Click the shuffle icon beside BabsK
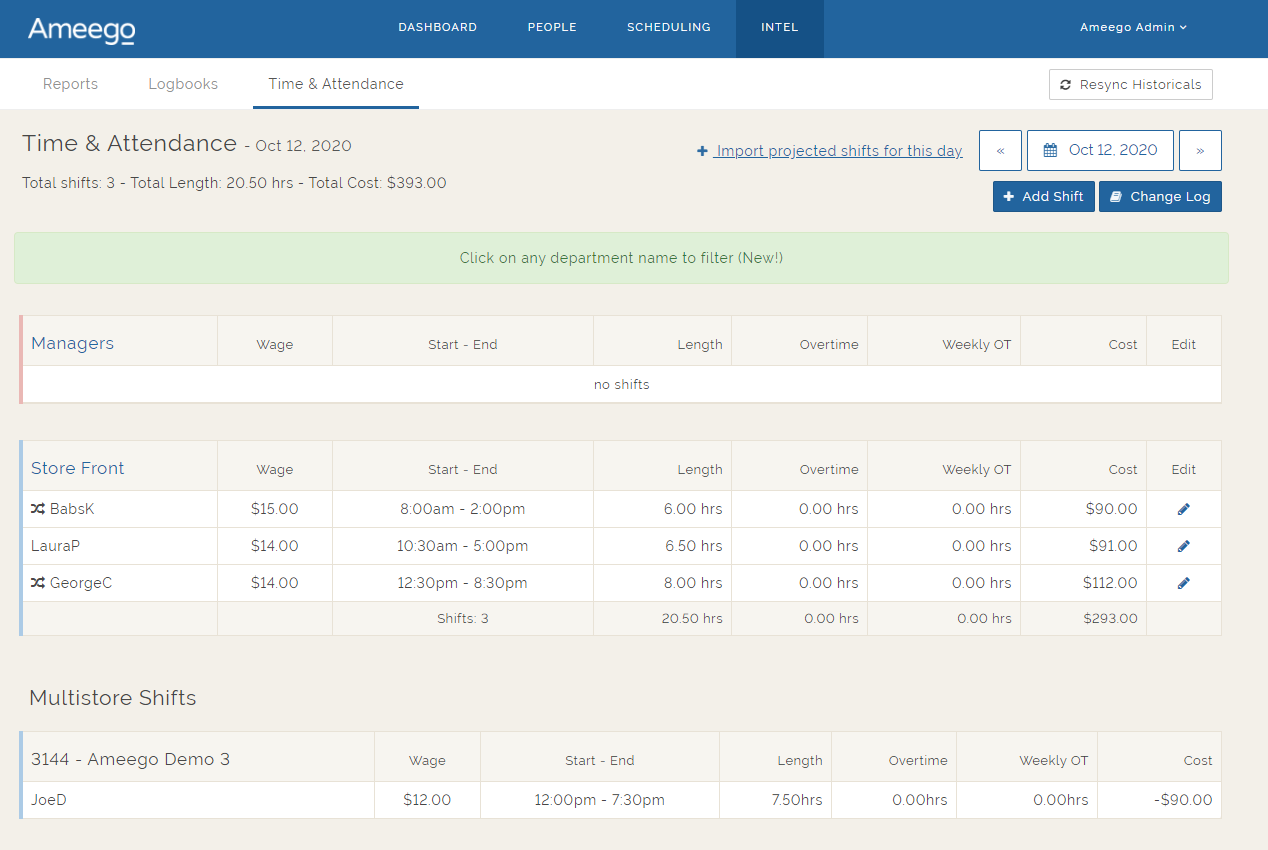Image resolution: width=1268 pixels, height=850 pixels. [x=38, y=509]
